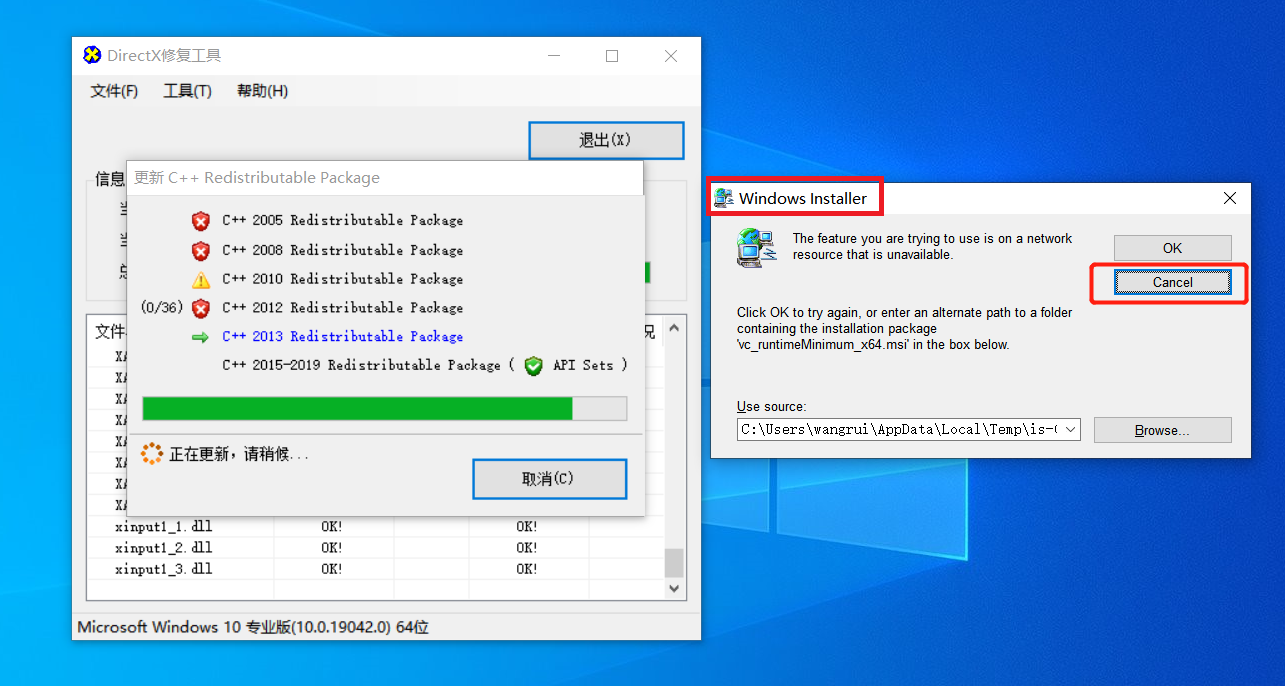Click the C++ 2005 Redistributable Package text
The width and height of the screenshot is (1285, 686).
(x=343, y=220)
